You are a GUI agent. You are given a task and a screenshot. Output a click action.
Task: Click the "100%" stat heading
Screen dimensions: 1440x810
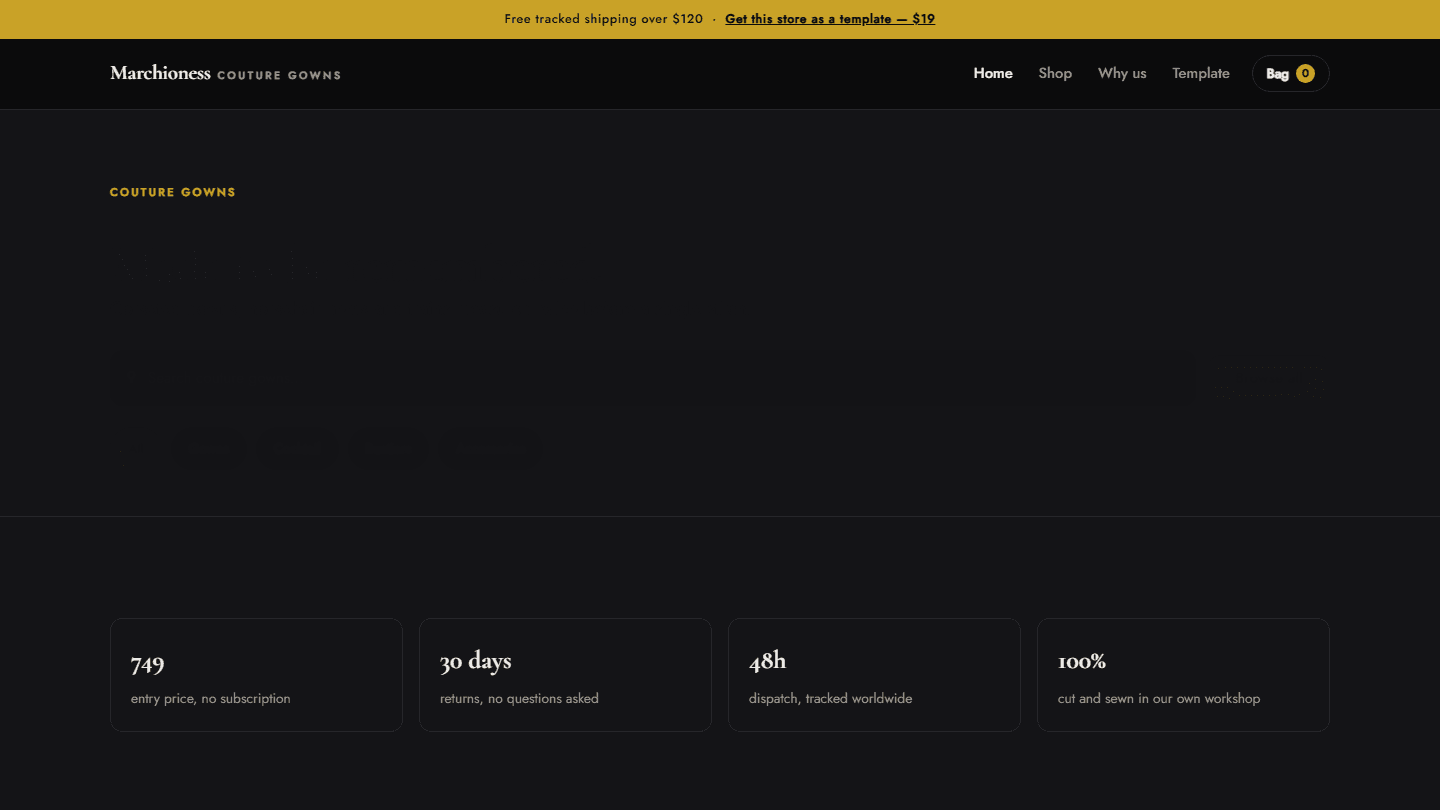pos(1082,661)
